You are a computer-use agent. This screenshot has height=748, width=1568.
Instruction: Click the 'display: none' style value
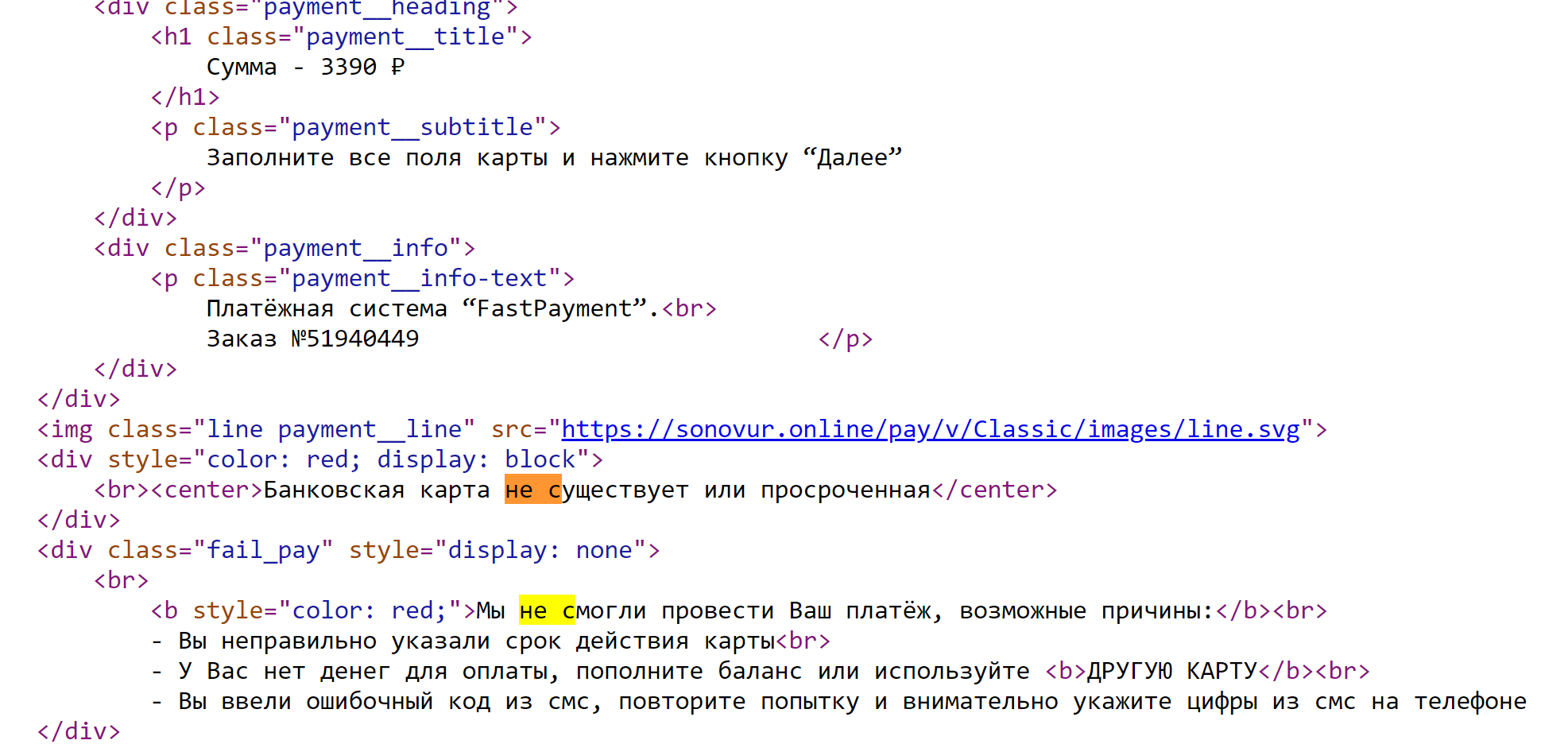[540, 550]
